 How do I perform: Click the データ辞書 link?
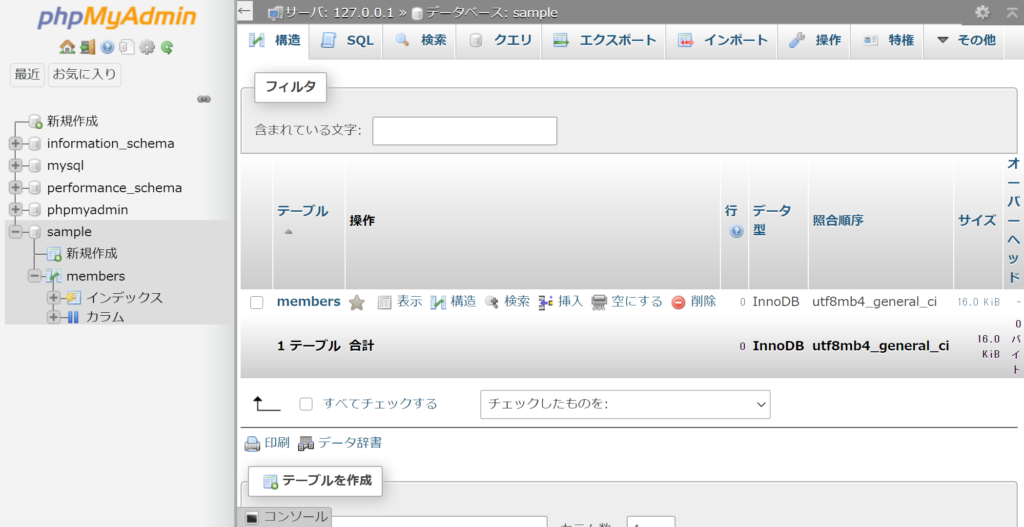click(x=349, y=443)
